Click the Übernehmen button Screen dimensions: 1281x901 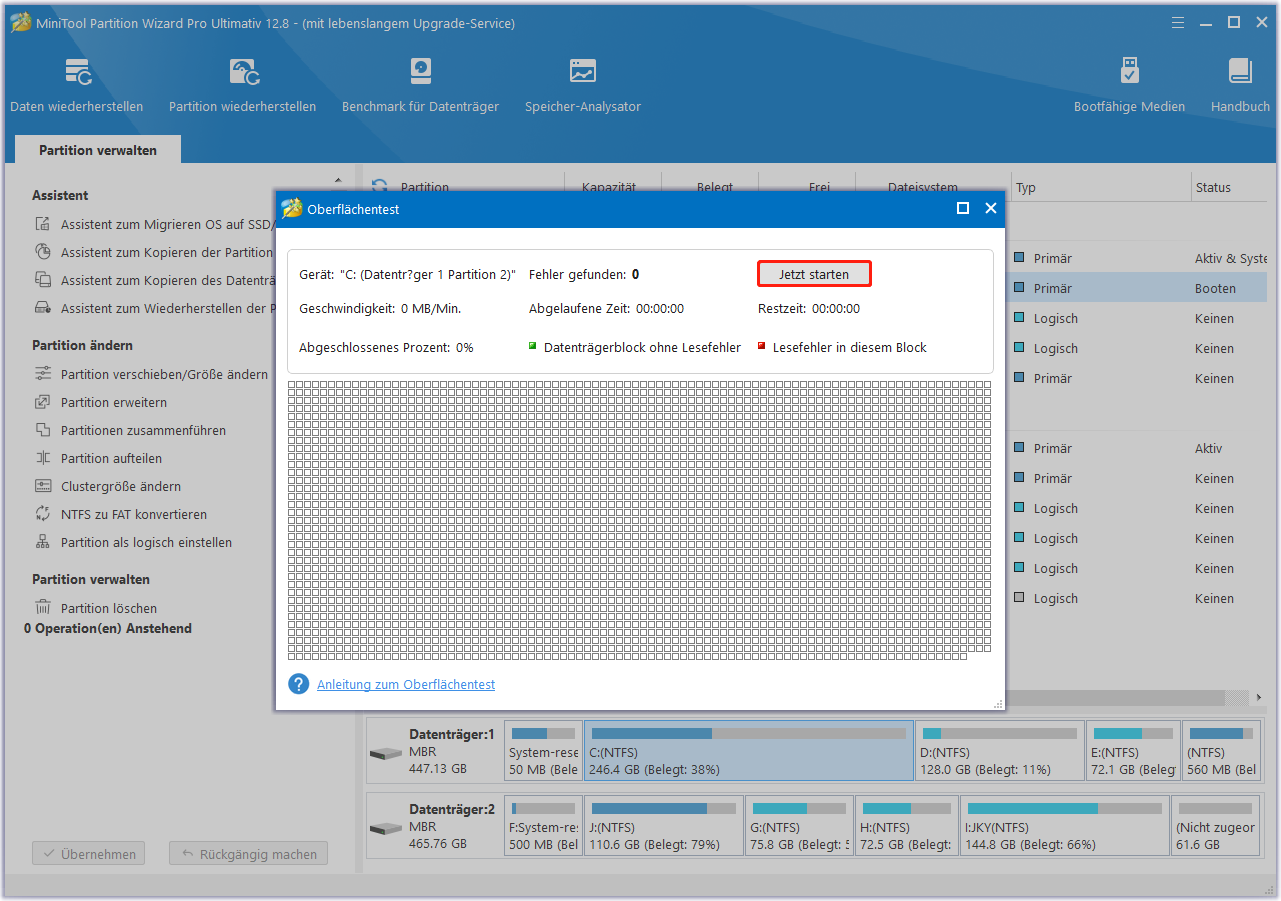coord(88,854)
